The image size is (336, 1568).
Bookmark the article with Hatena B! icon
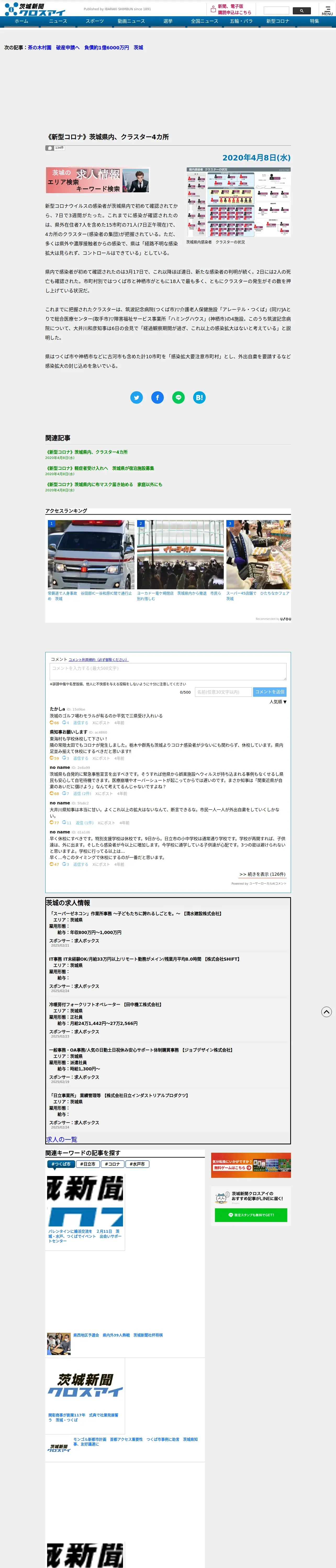(199, 397)
